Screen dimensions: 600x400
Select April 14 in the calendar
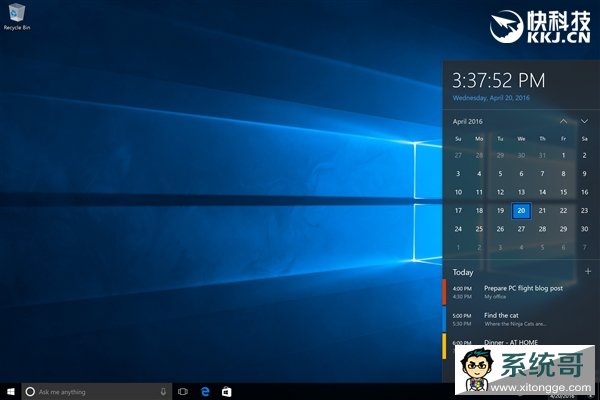pyautogui.click(x=542, y=192)
